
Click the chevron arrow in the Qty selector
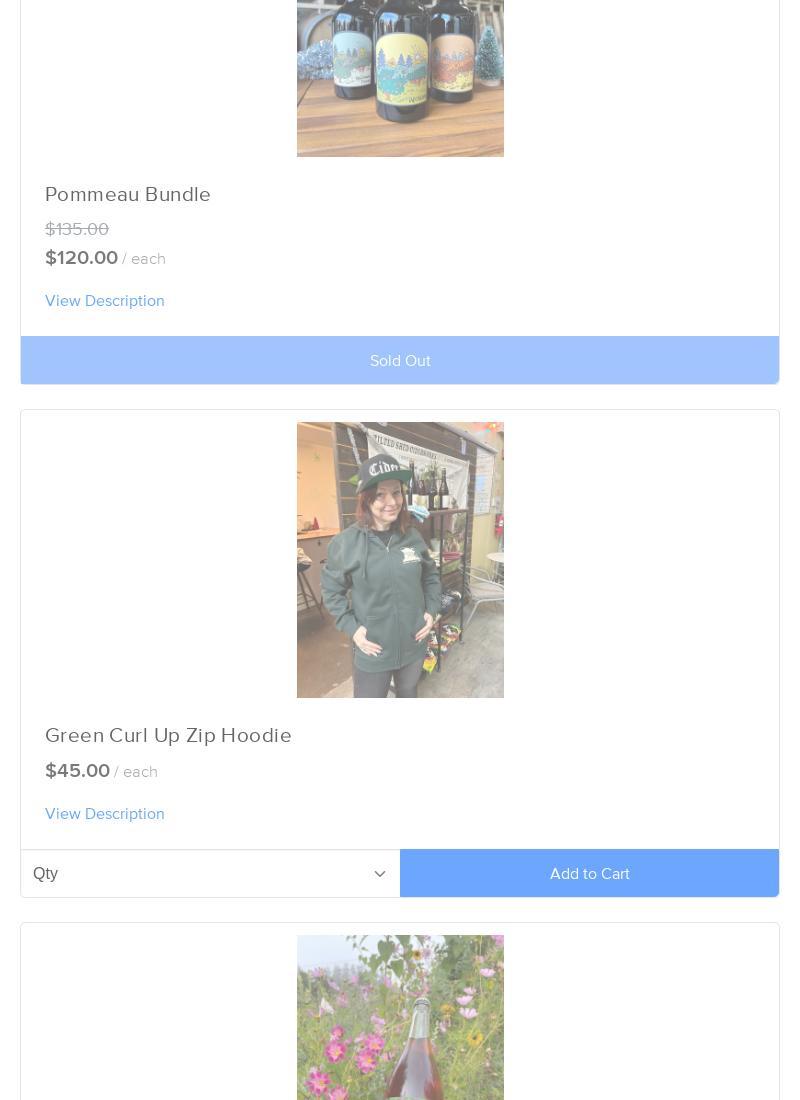point(380,873)
